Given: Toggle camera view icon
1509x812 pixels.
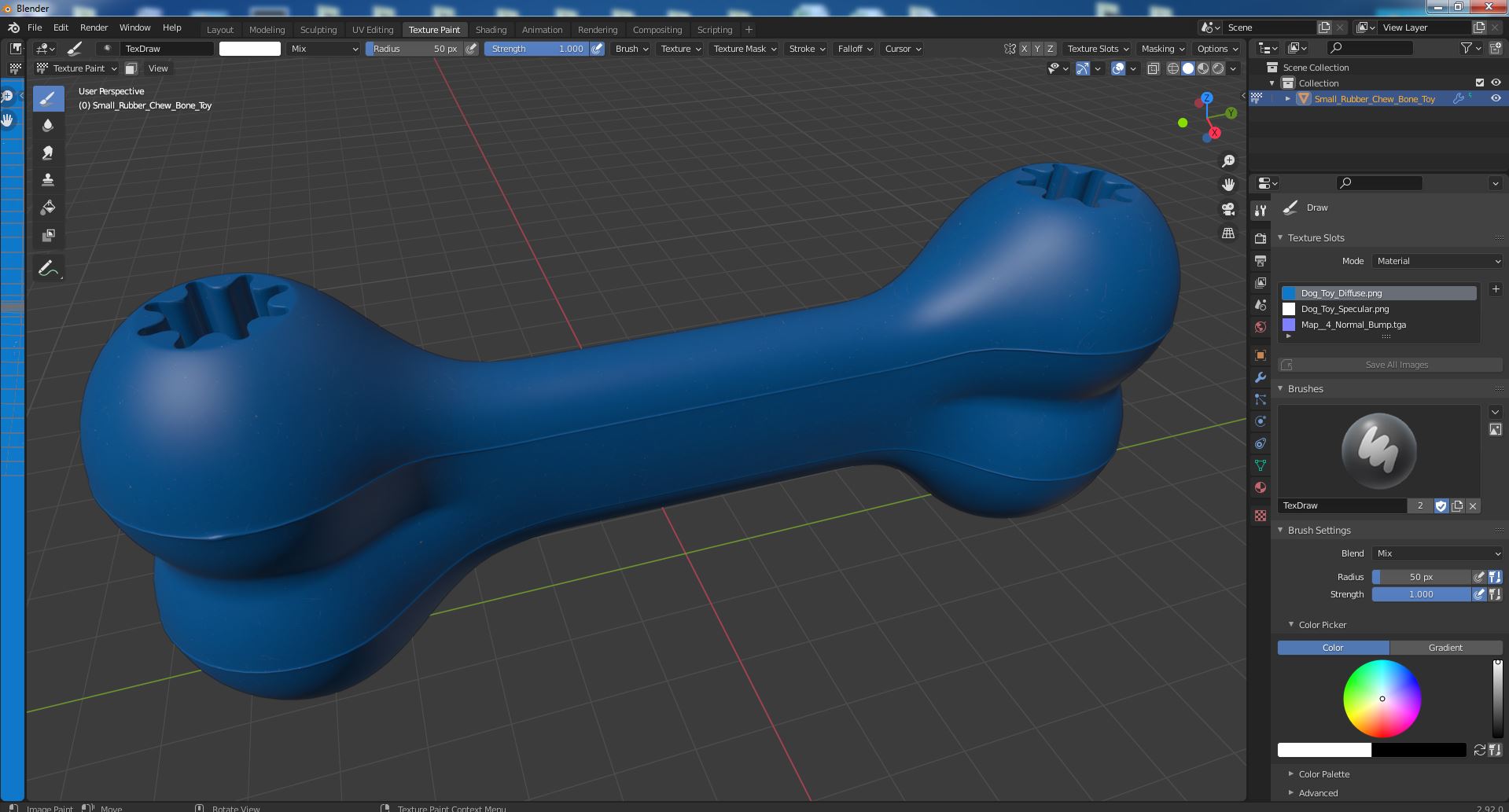Looking at the screenshot, I should pos(1228,209).
